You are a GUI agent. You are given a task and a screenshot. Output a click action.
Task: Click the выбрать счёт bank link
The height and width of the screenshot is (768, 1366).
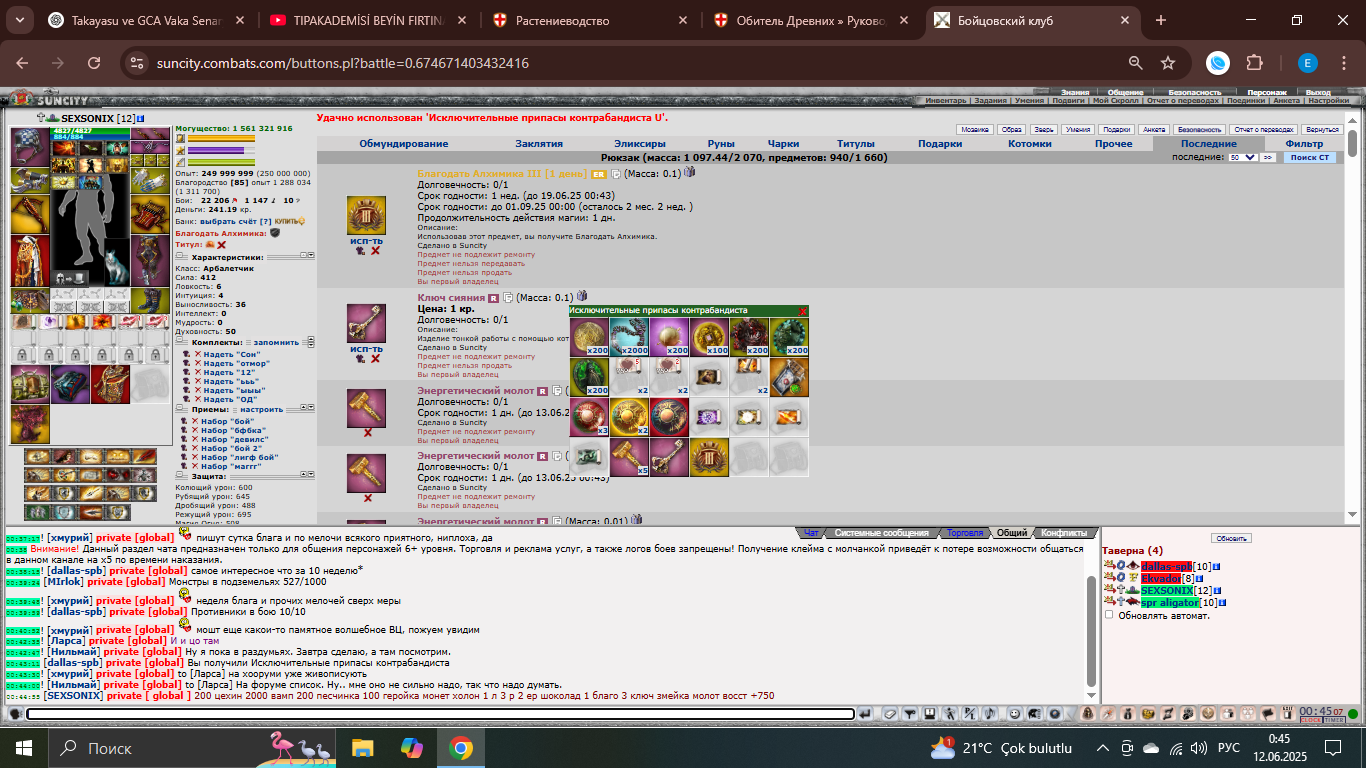[230, 221]
